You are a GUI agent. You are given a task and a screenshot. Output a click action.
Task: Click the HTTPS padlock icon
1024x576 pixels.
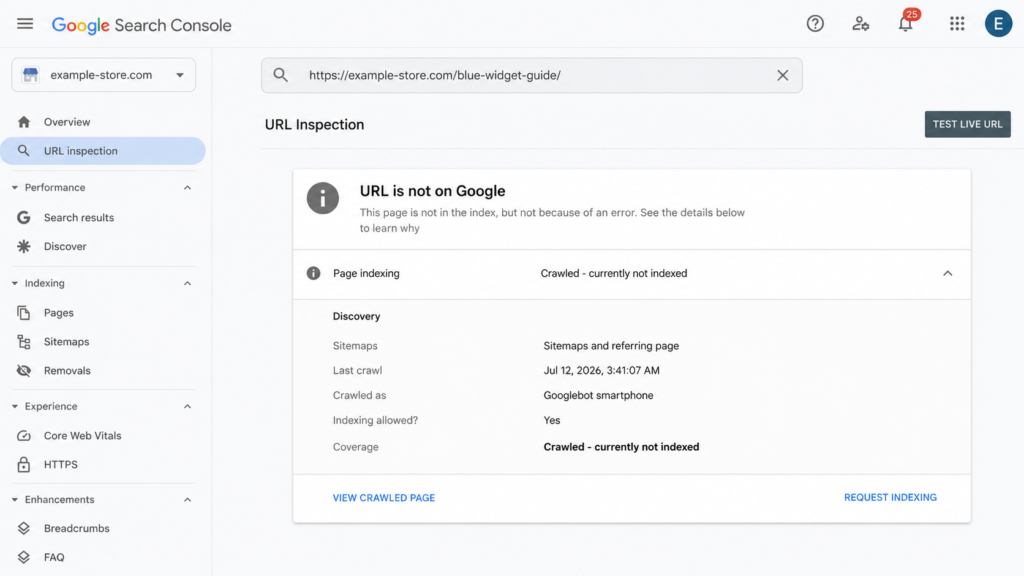[x=24, y=464]
